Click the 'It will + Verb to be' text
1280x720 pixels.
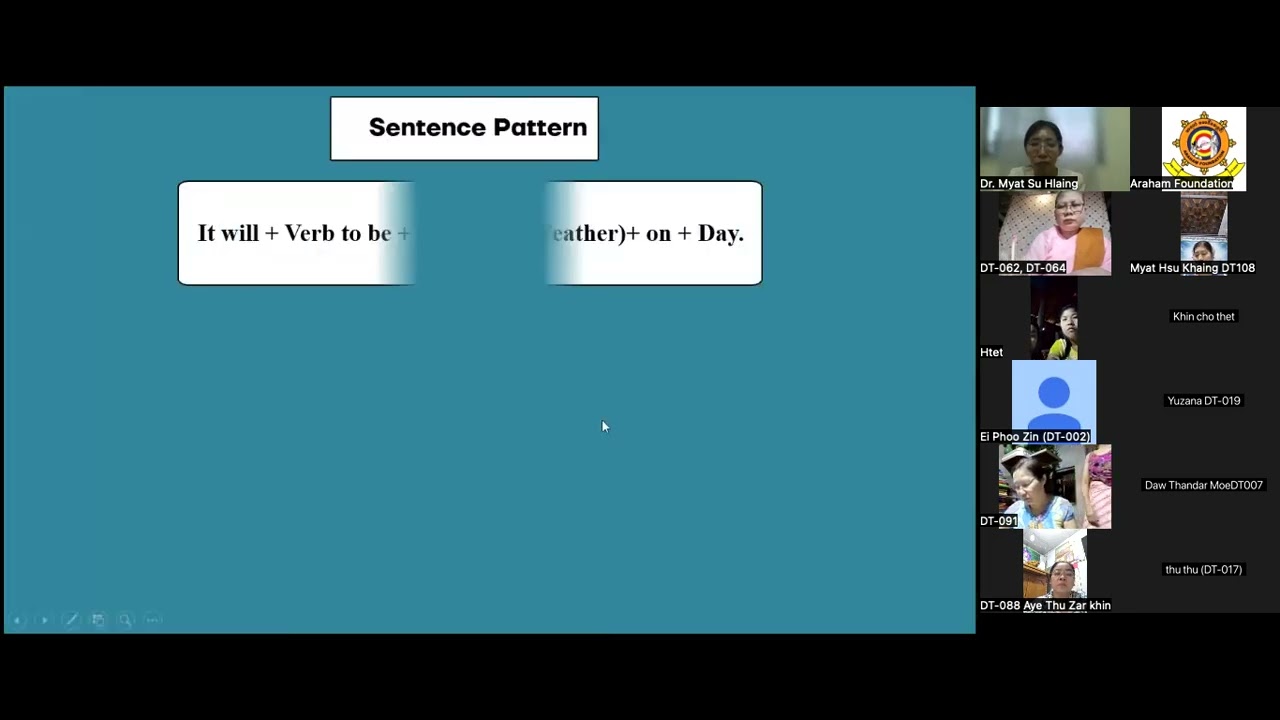pyautogui.click(x=294, y=233)
